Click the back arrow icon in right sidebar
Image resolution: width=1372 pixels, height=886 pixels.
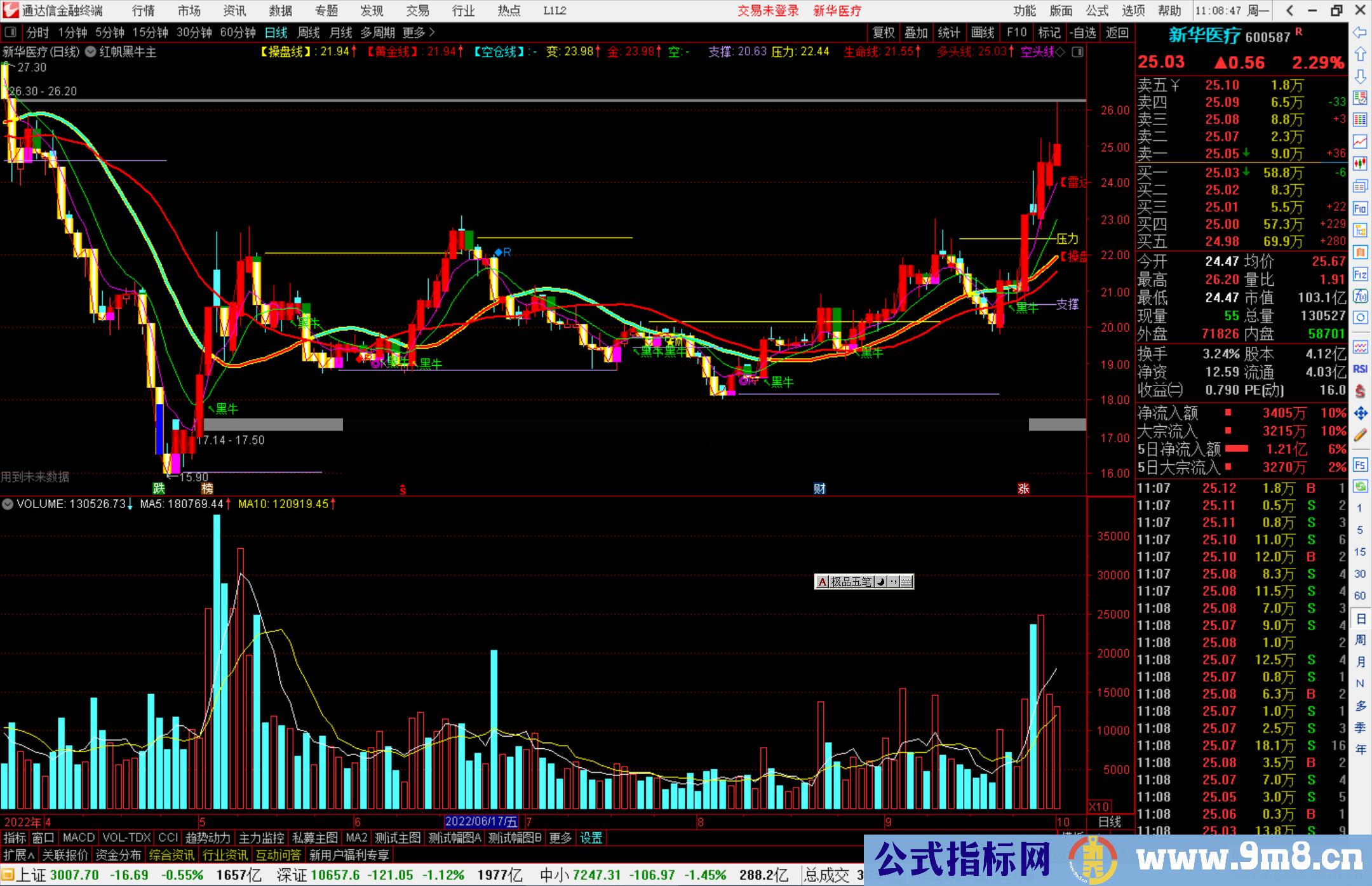1360,32
